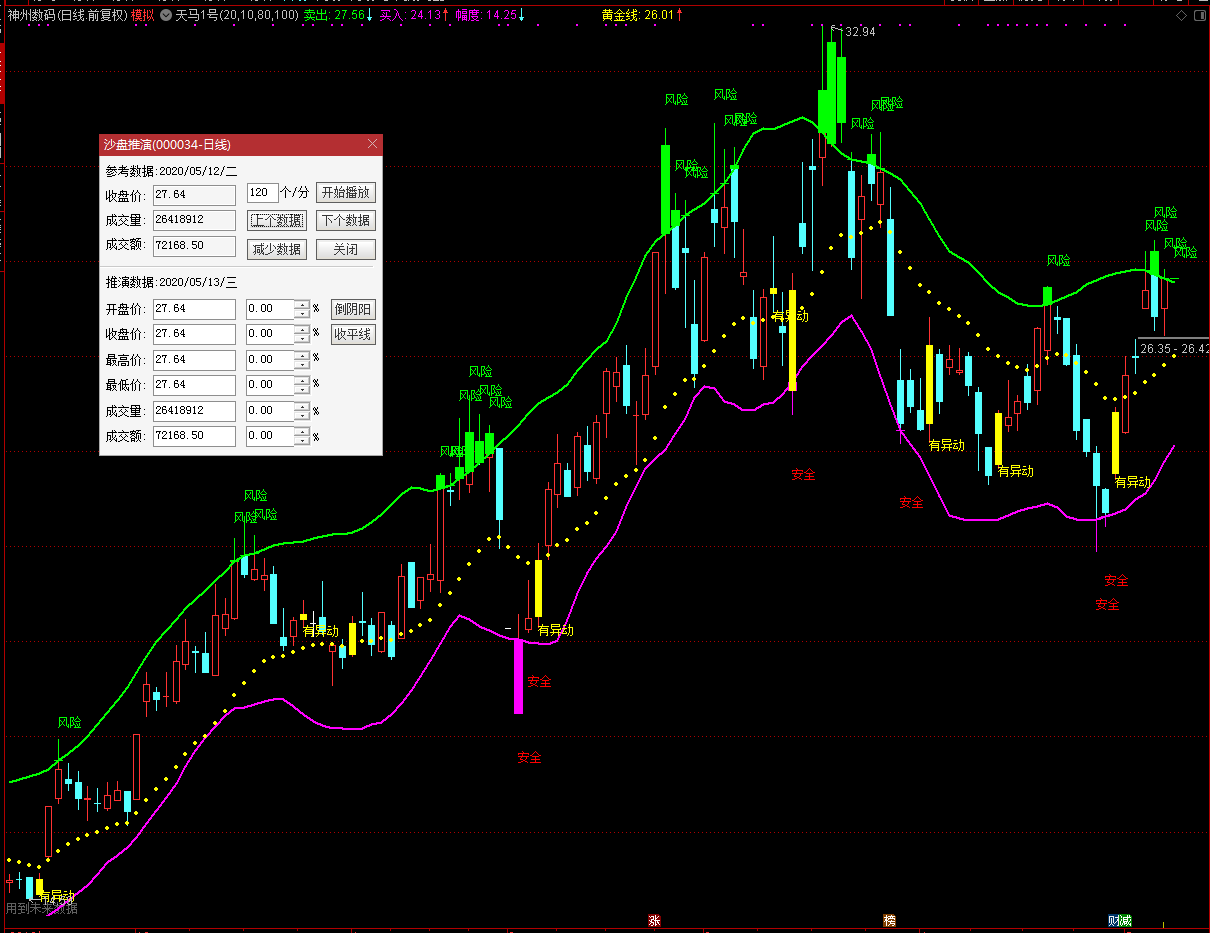Image resolution: width=1210 pixels, height=933 pixels.
Task: Go to previous data with 上个数据
Action: [276, 220]
